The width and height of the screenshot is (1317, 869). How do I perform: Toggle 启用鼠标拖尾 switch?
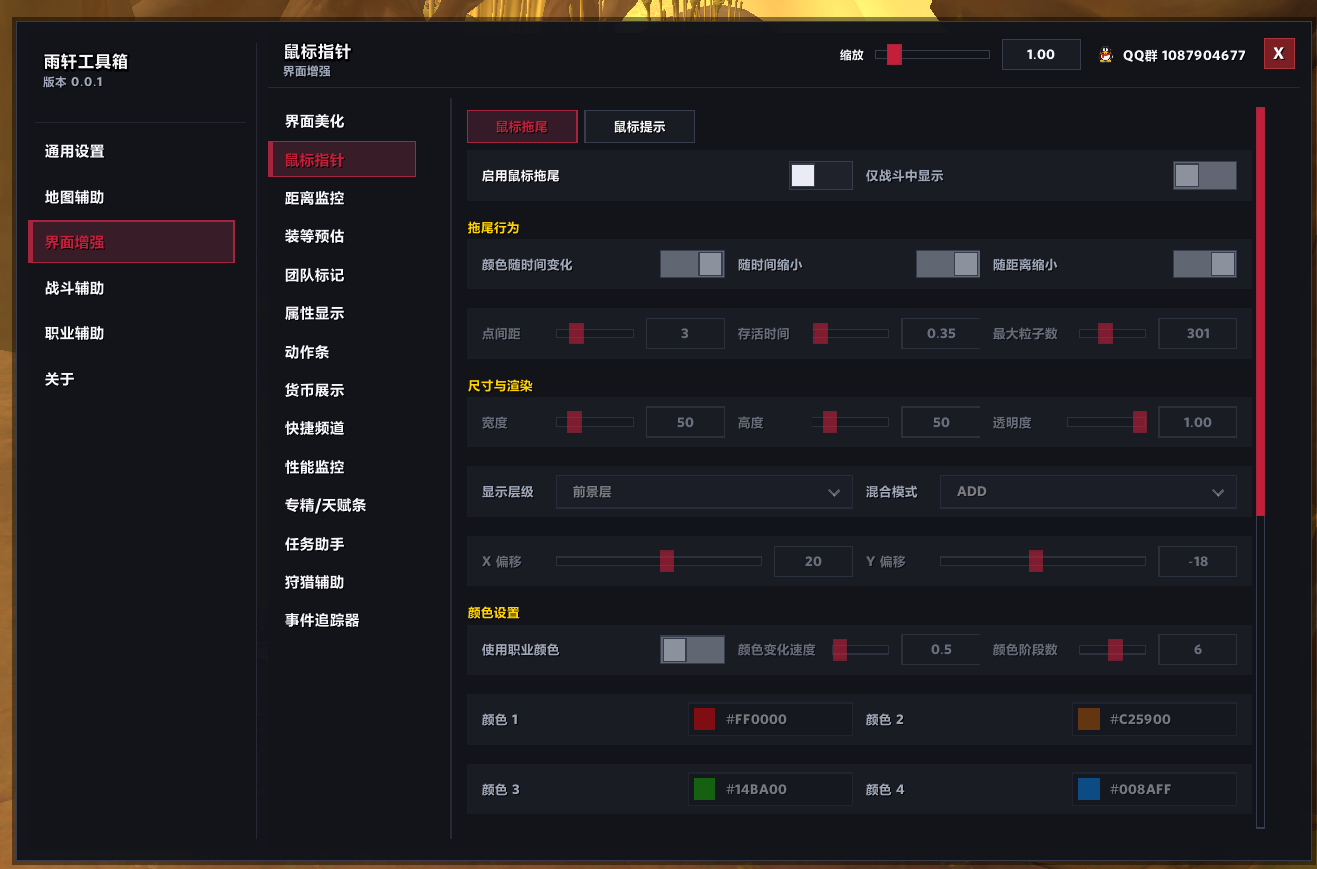tap(820, 176)
